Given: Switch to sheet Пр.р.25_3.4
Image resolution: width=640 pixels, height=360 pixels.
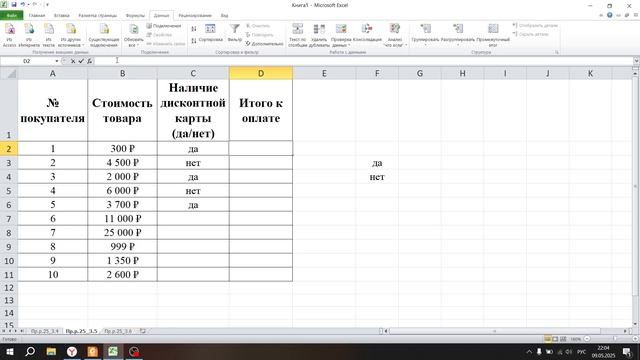Looking at the screenshot, I should point(44,331).
